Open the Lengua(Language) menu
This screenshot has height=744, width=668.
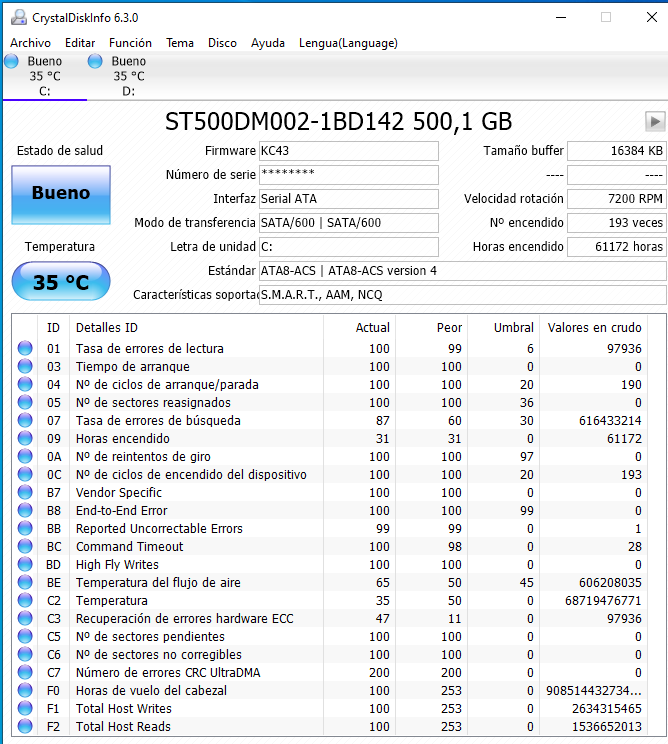point(348,43)
